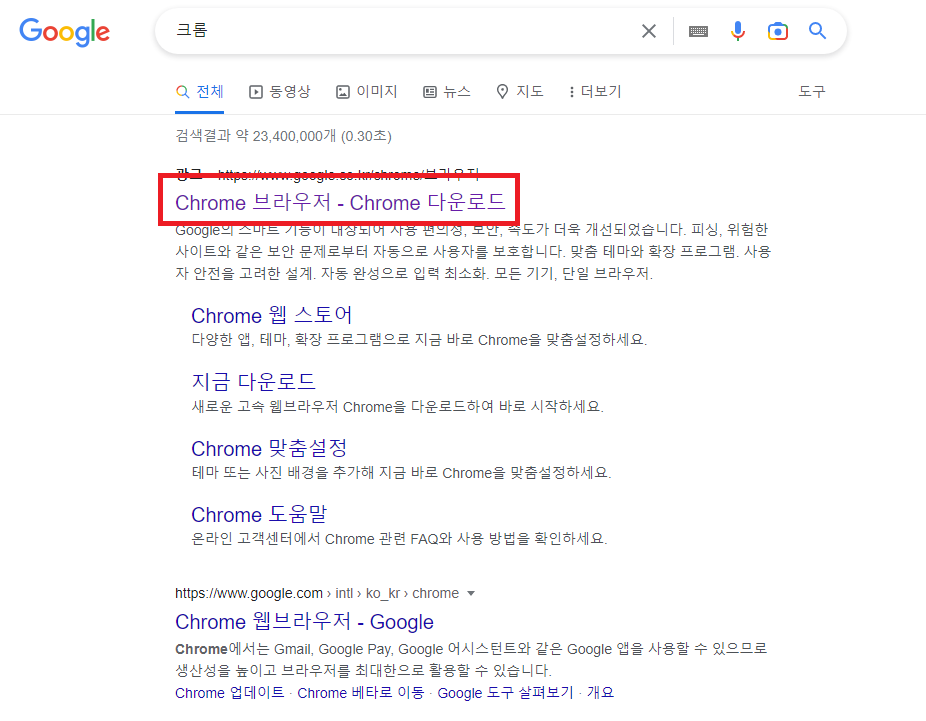Screen dimensions: 926x721
Task: Switch to the 동영상 tab
Action: coord(280,92)
